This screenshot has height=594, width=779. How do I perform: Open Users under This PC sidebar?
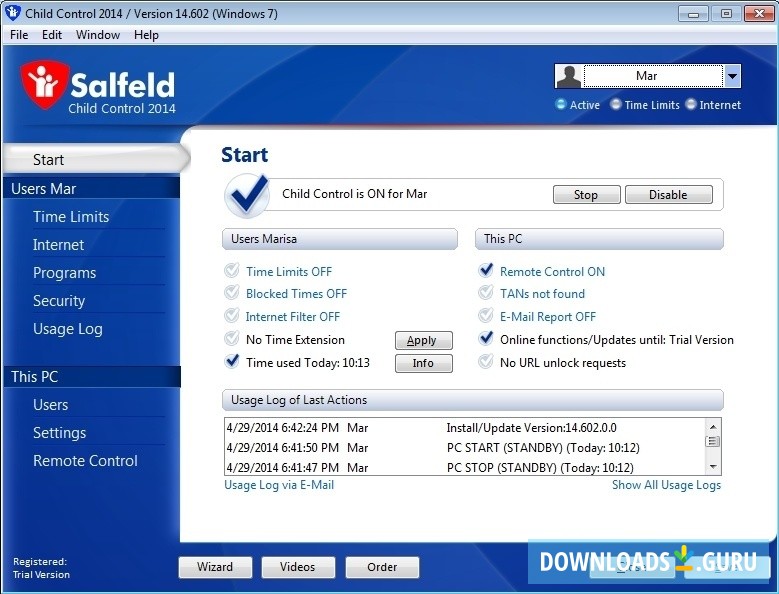50,405
